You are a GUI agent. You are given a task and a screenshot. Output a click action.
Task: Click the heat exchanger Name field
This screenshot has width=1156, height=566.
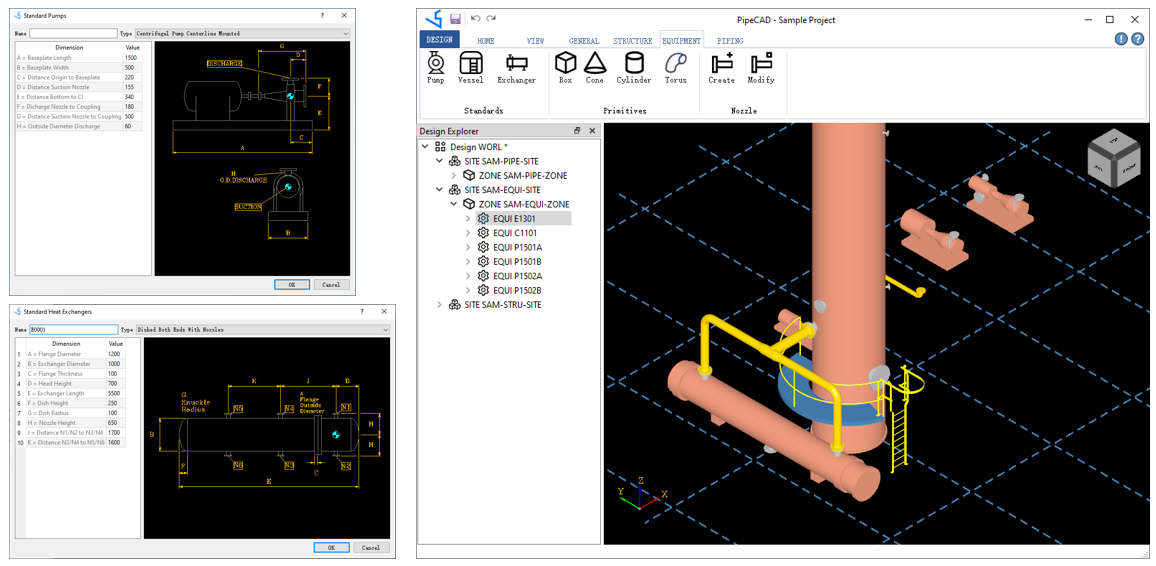[x=73, y=329]
